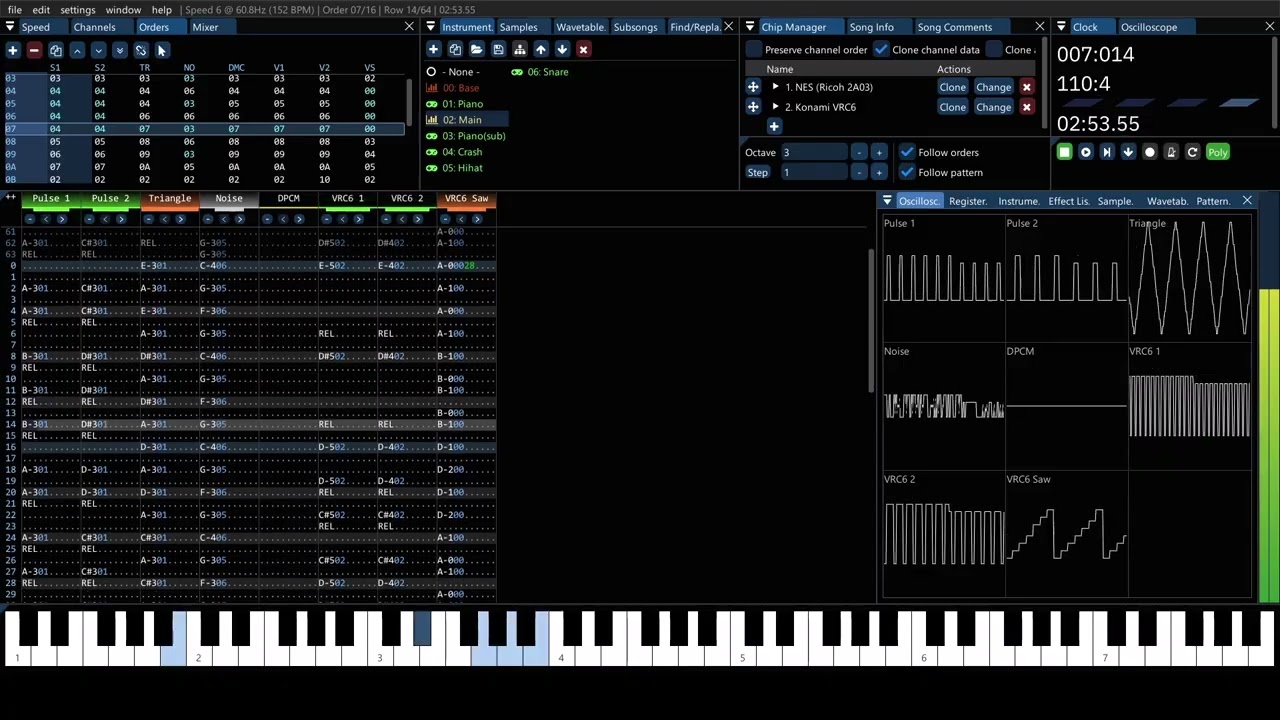
Task: Remove the NES (Ricoh 2A03) chip
Action: [x=1026, y=87]
